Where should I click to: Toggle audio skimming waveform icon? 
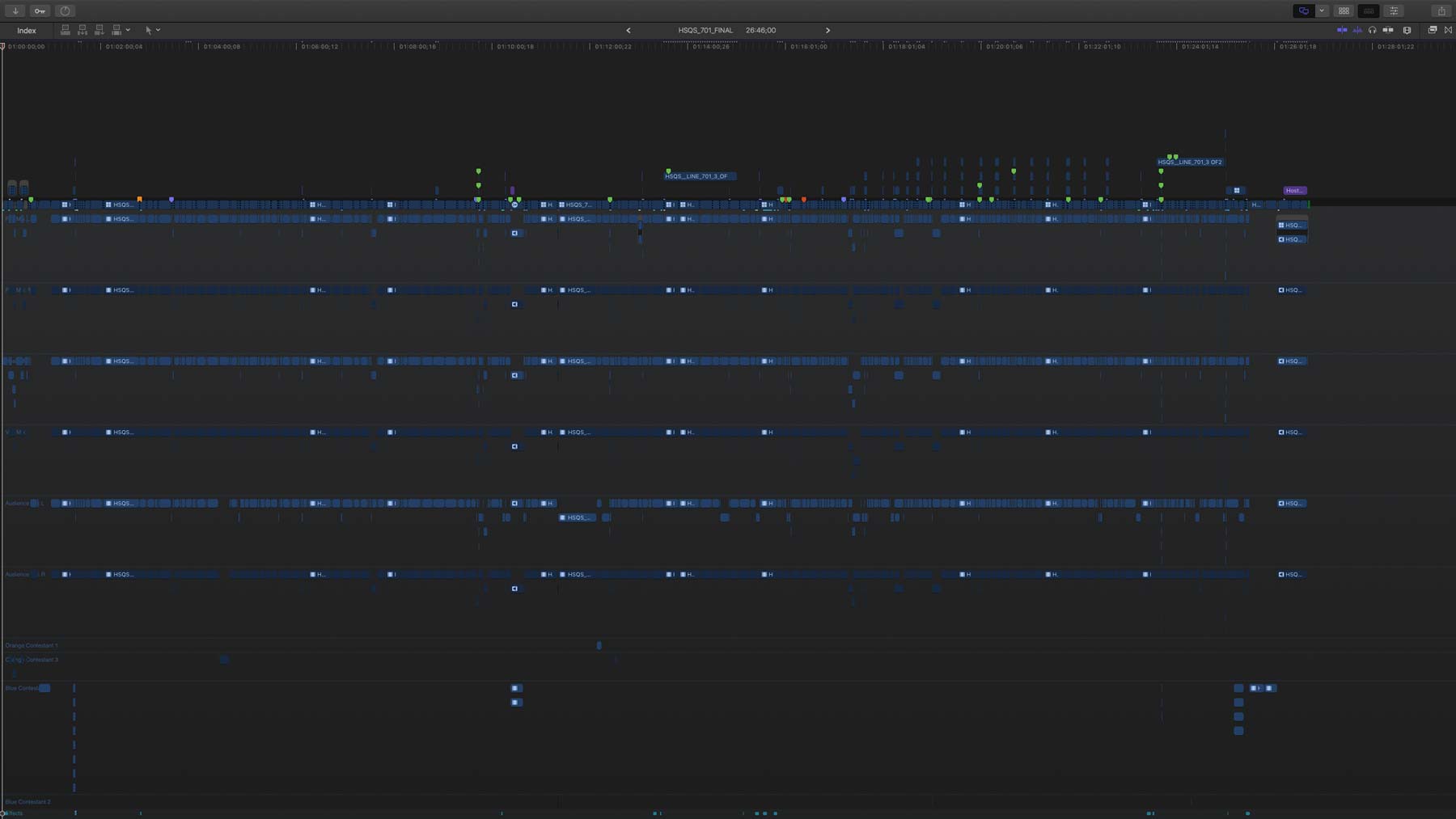[1357, 30]
